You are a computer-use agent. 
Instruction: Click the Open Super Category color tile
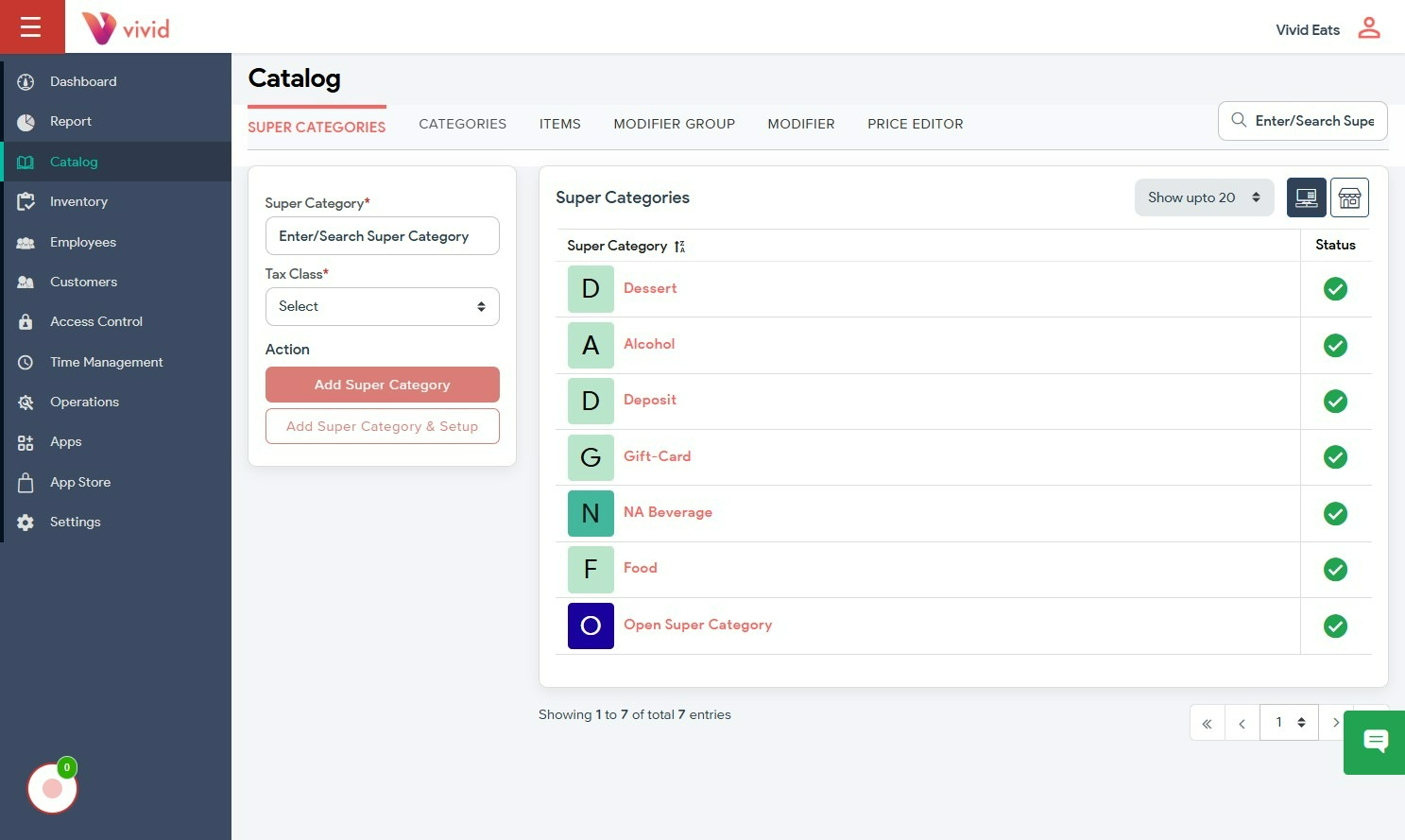[x=591, y=626]
